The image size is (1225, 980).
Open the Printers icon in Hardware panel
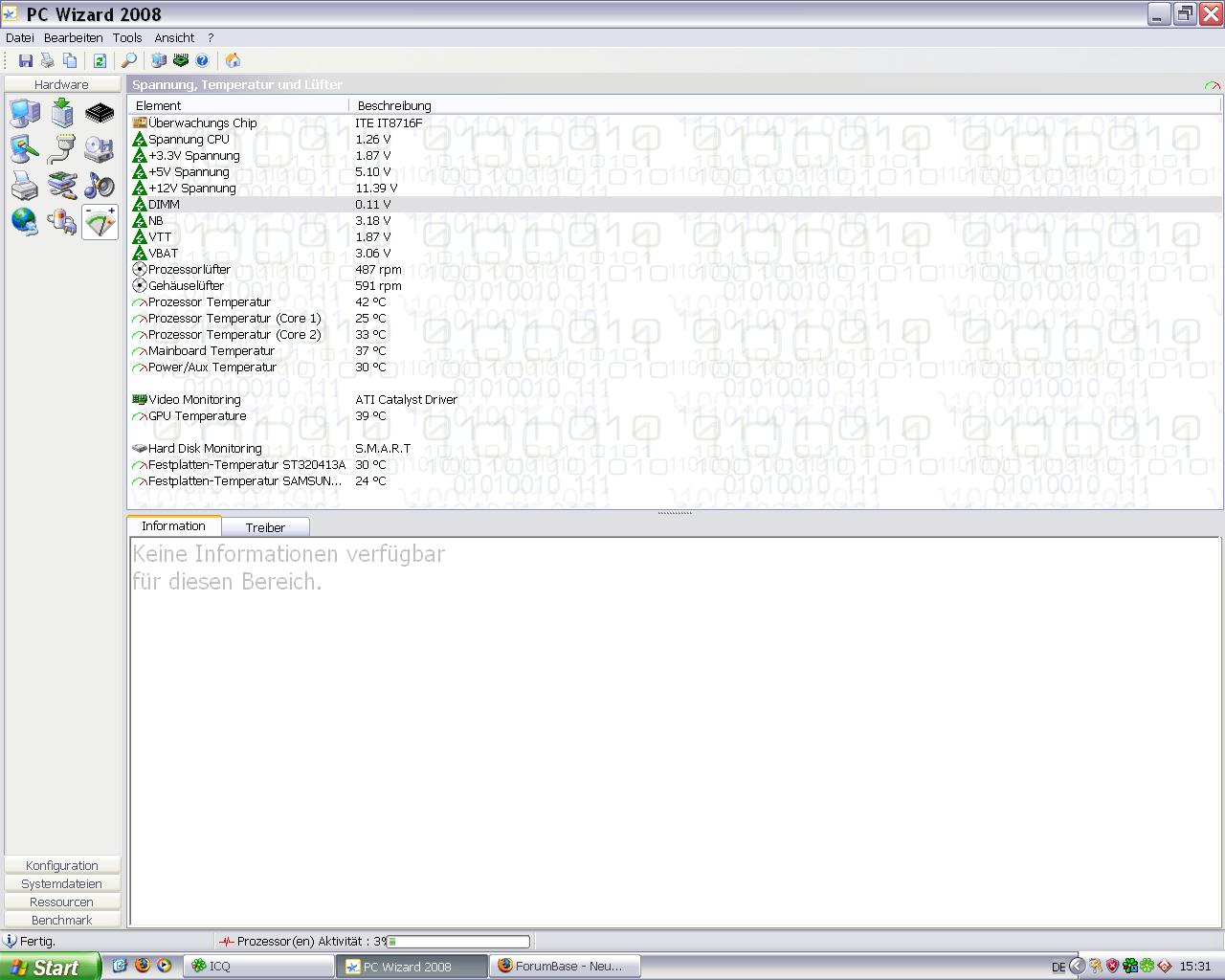coord(25,185)
